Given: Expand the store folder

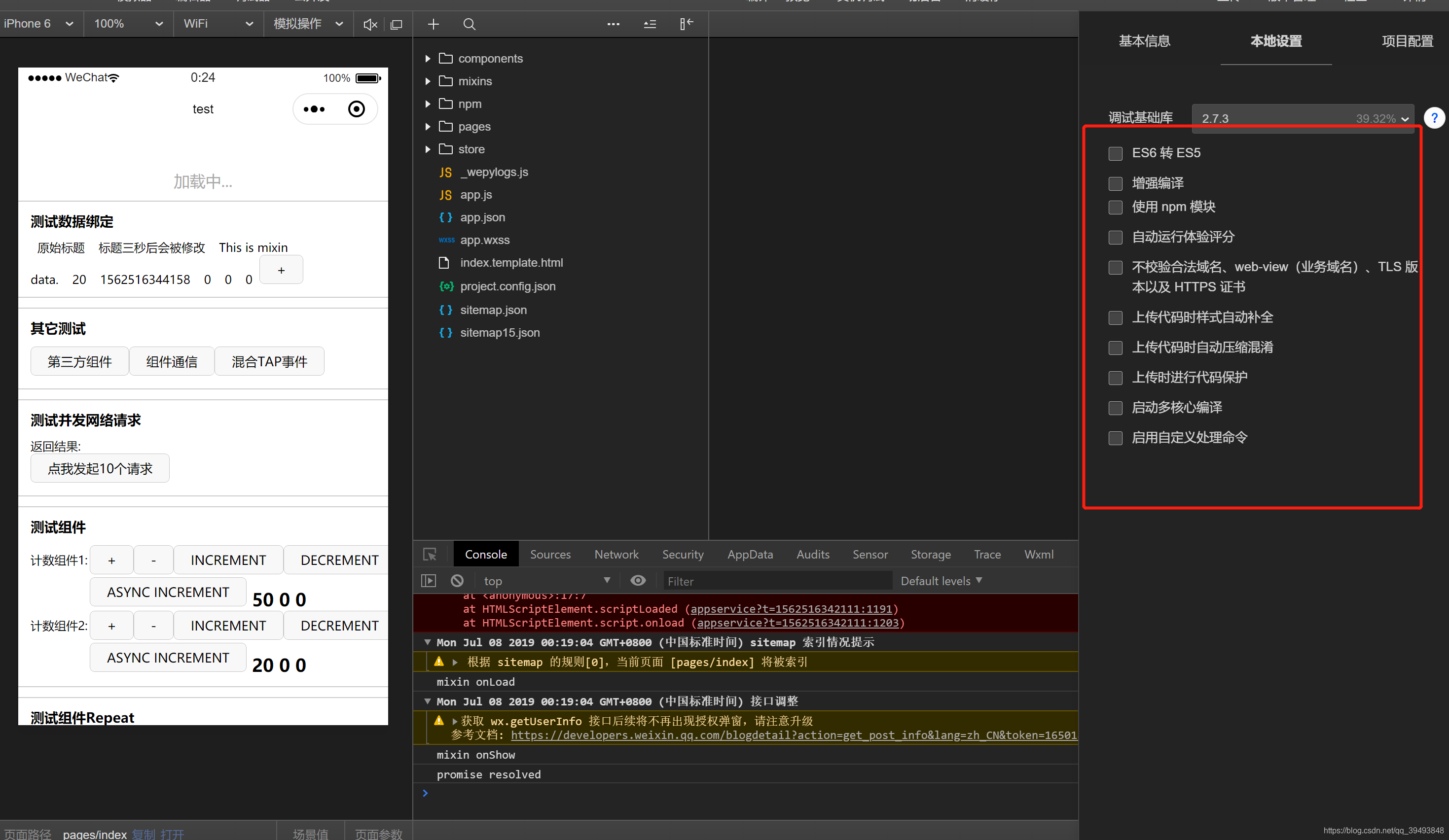Looking at the screenshot, I should (x=428, y=149).
